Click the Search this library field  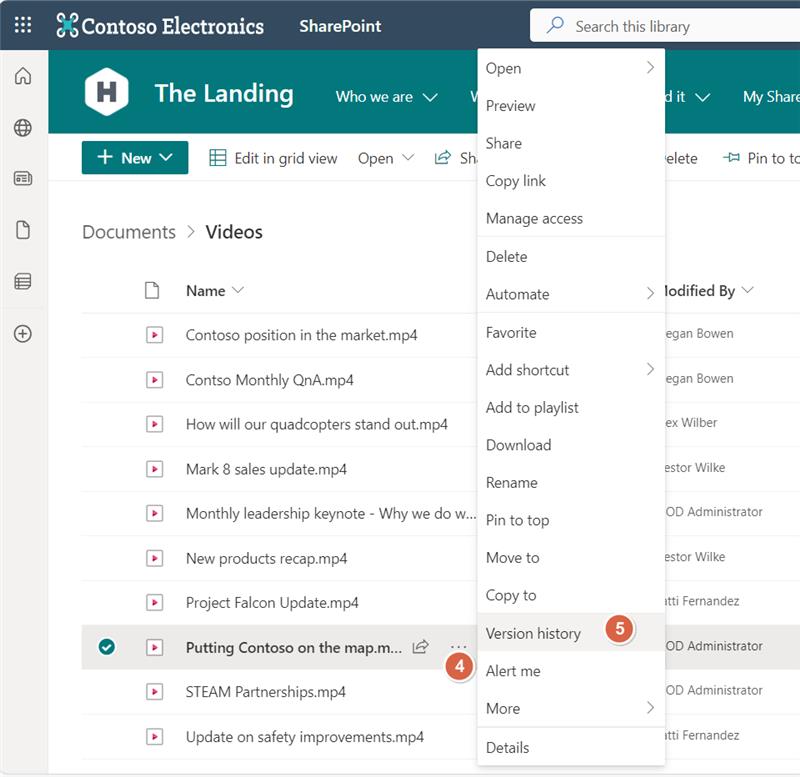[x=665, y=26]
